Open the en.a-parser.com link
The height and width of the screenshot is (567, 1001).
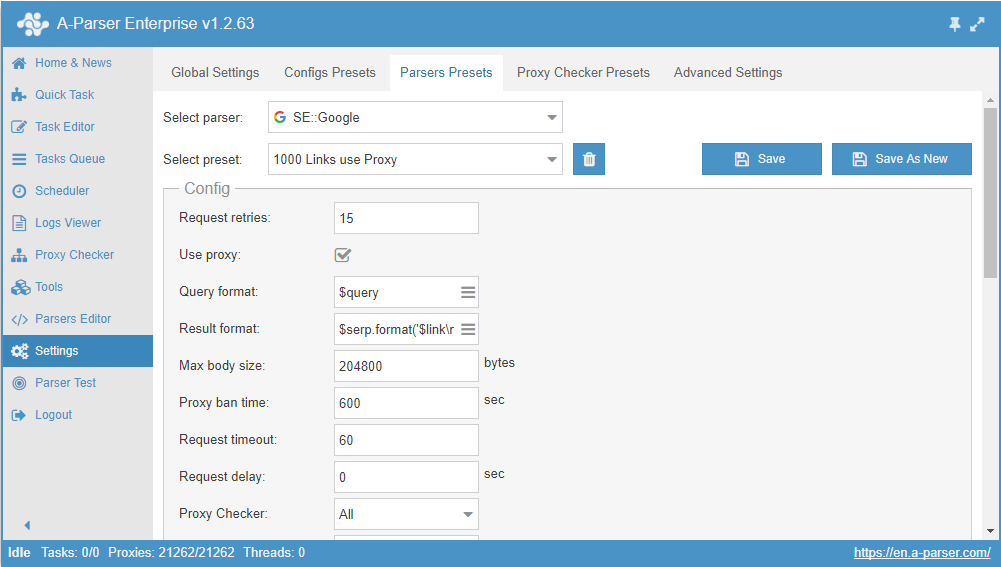[922, 552]
